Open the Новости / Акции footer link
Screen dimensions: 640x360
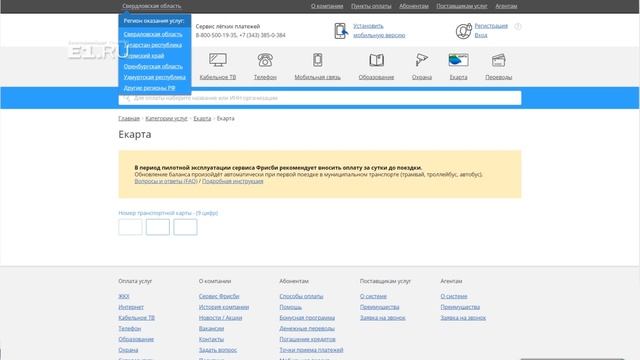tap(220, 318)
